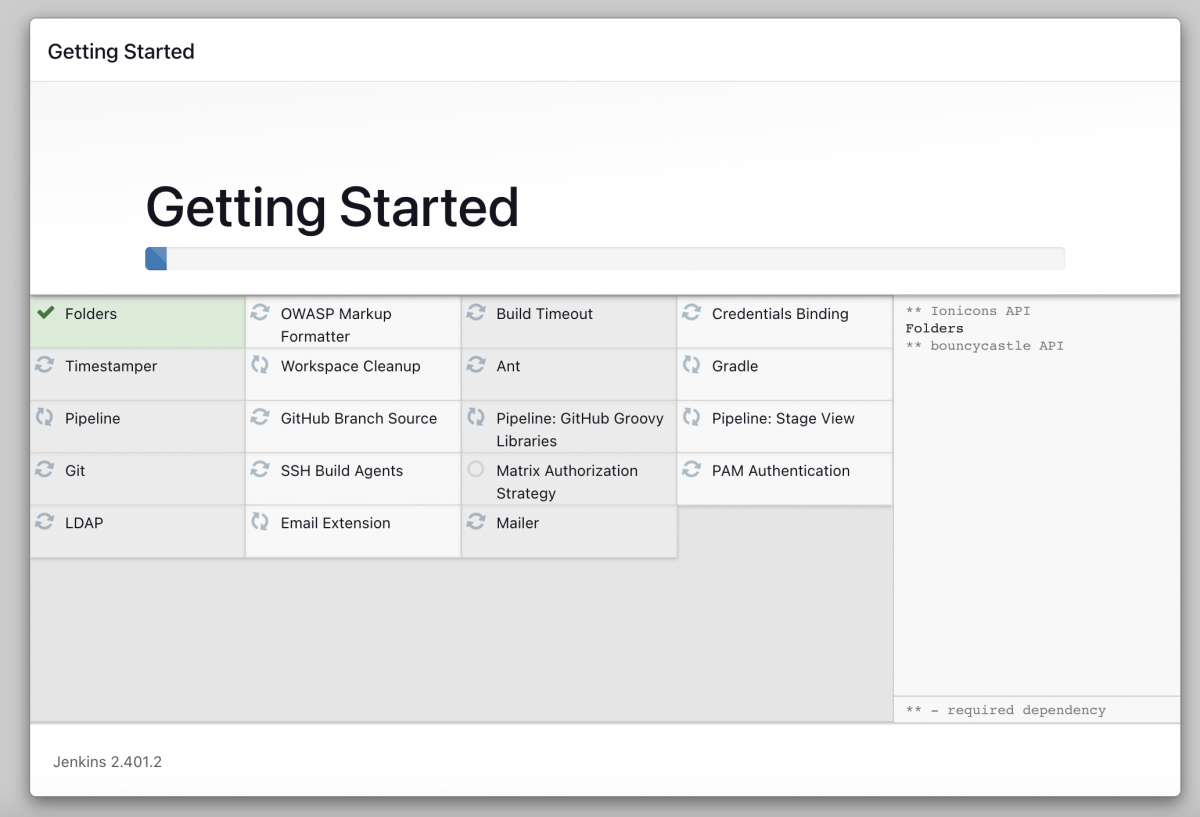This screenshot has height=817, width=1200.
Task: Click the Jenkins 2.401.2 version text
Action: click(107, 762)
